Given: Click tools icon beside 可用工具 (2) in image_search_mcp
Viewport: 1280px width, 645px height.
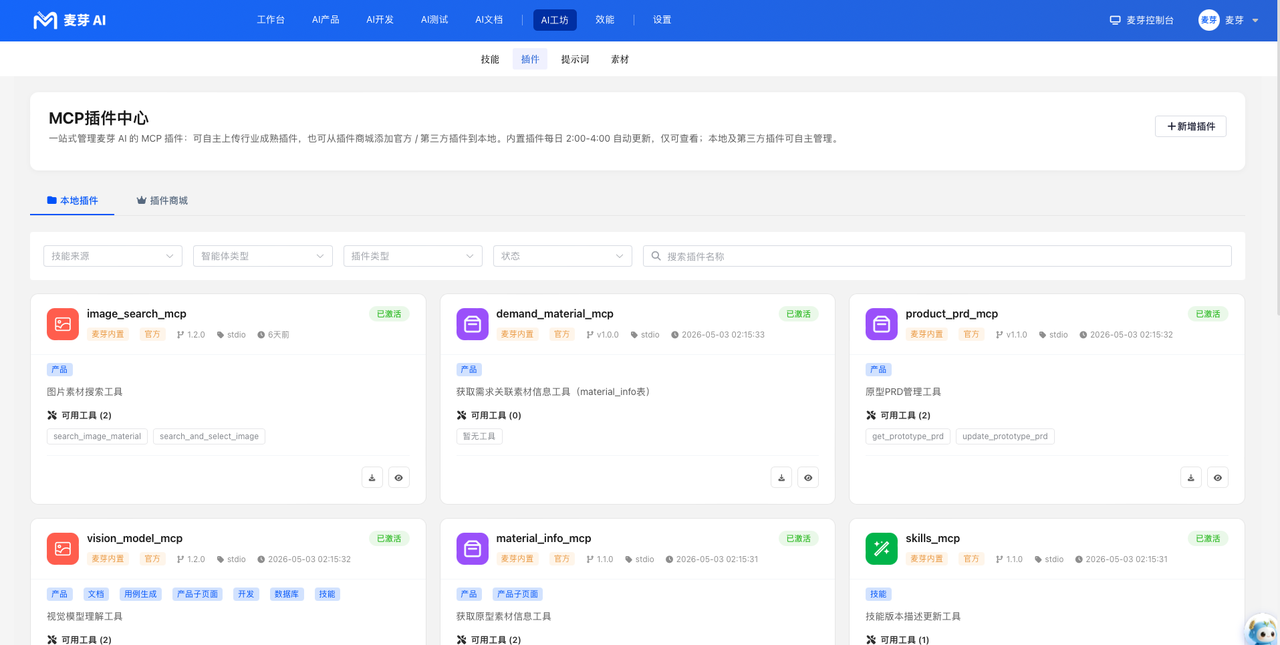Looking at the screenshot, I should [x=52, y=415].
